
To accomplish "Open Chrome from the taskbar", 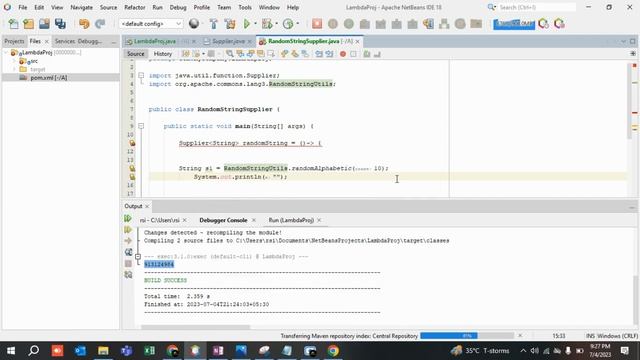I will click(333, 351).
